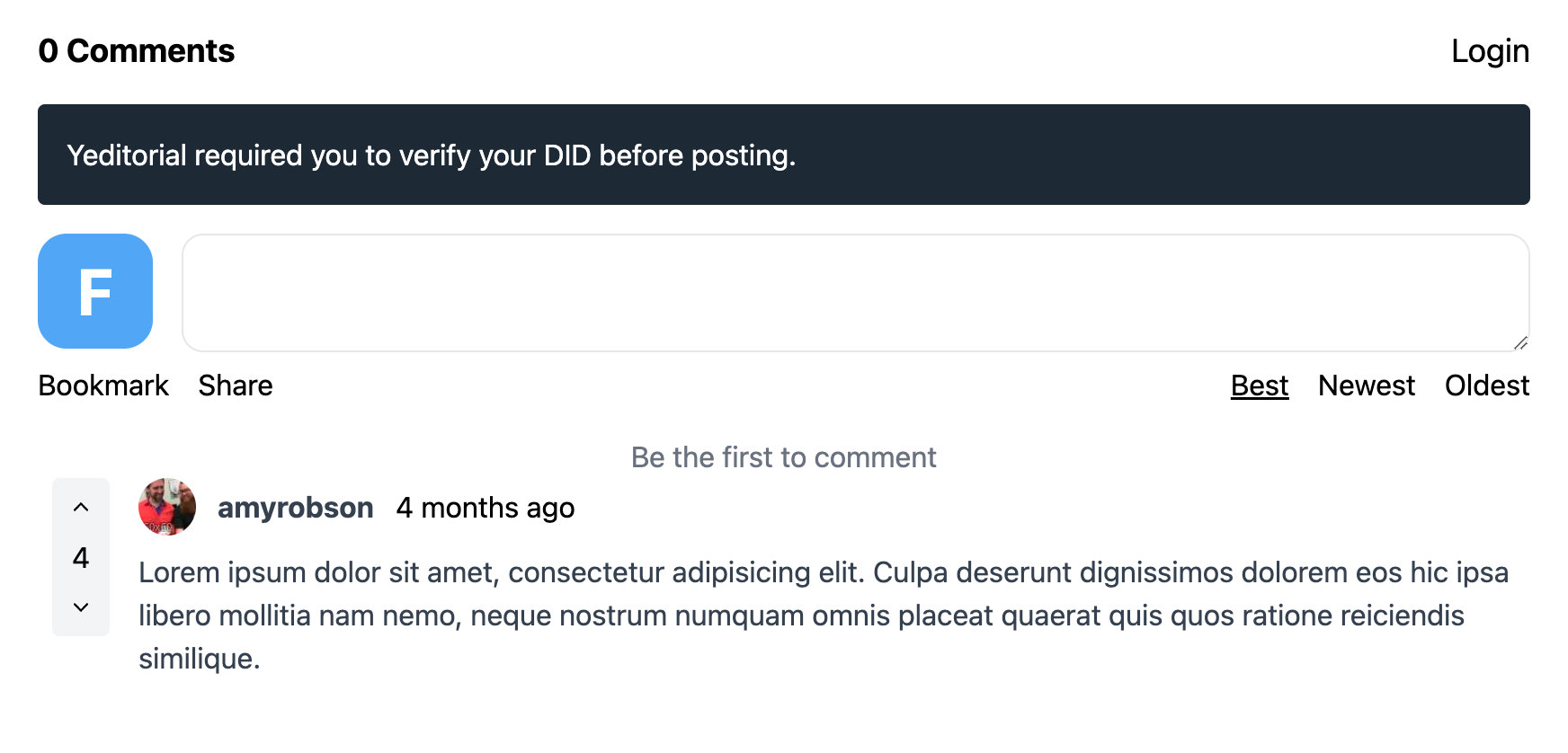The image size is (1568, 753).
Task: Click the Share button
Action: tap(236, 385)
